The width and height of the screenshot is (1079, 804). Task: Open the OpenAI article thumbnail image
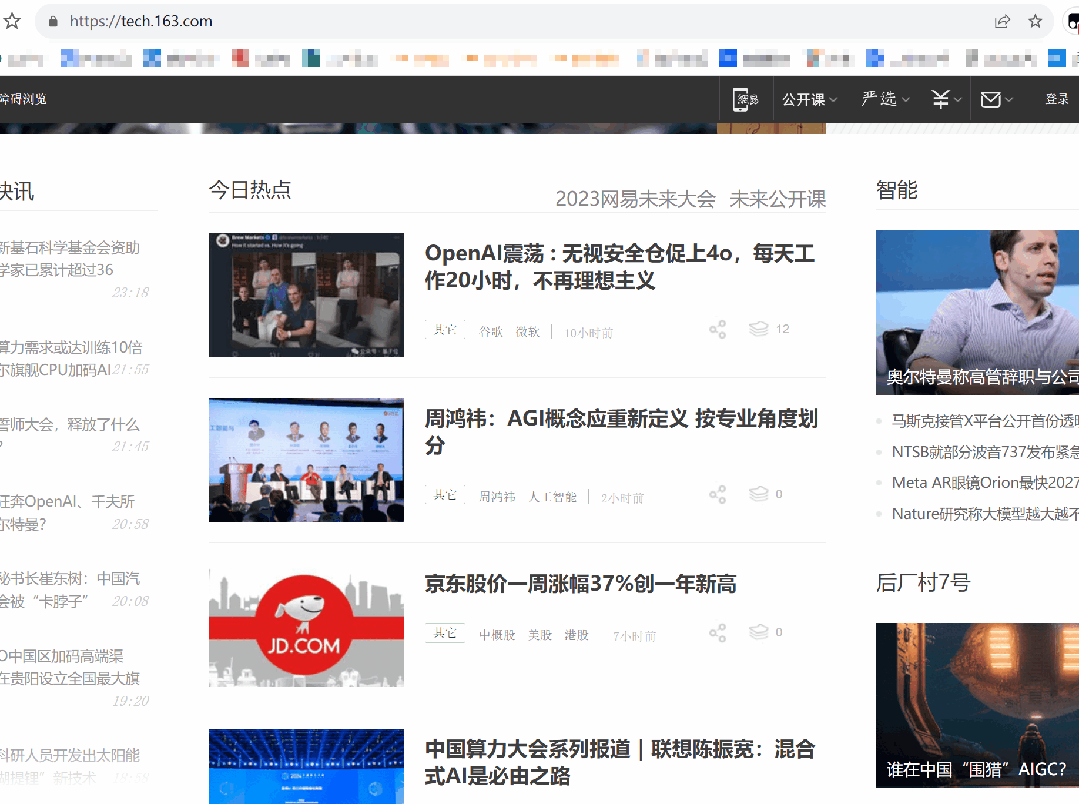point(306,295)
